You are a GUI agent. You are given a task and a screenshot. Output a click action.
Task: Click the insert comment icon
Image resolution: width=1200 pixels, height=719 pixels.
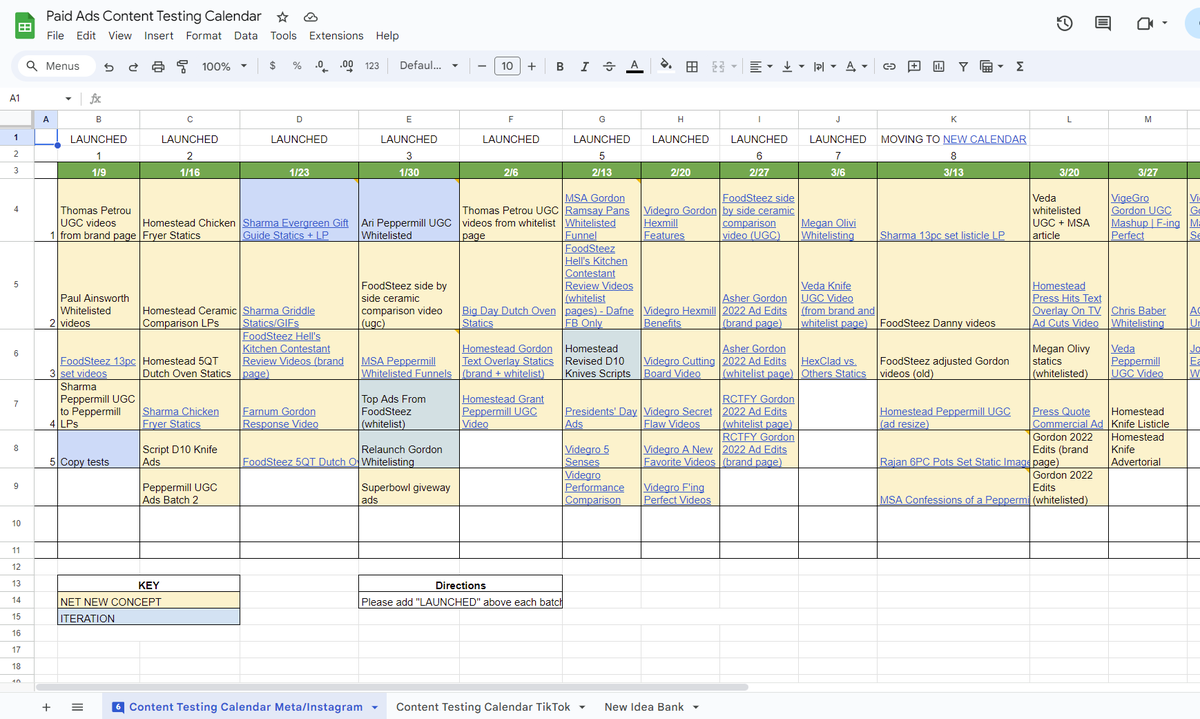(x=914, y=66)
